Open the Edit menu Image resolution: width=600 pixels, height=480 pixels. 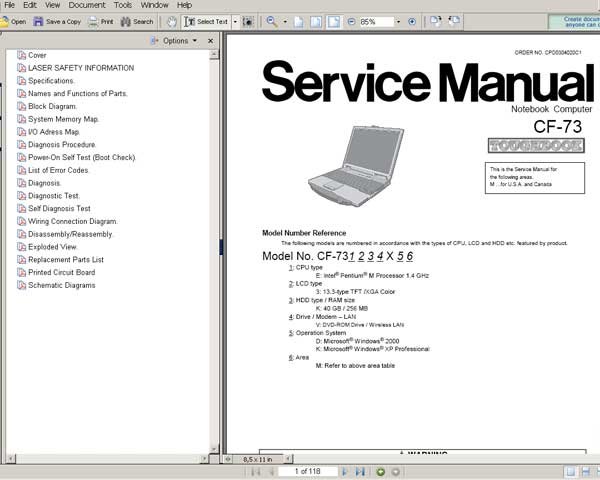[x=30, y=5]
